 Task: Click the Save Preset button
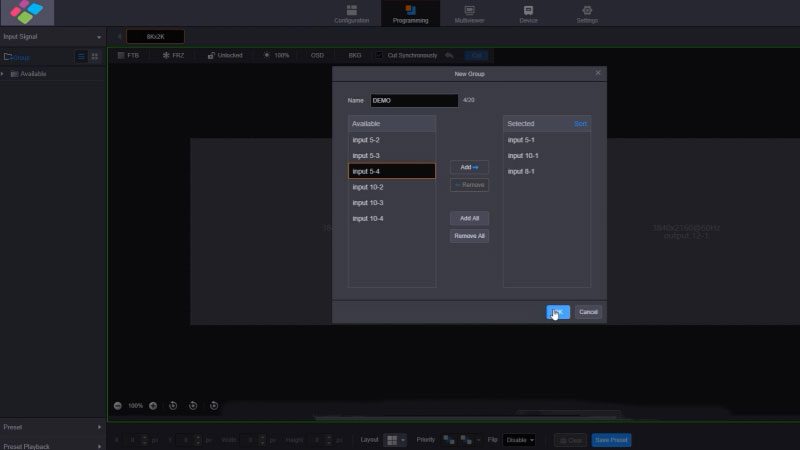point(611,440)
